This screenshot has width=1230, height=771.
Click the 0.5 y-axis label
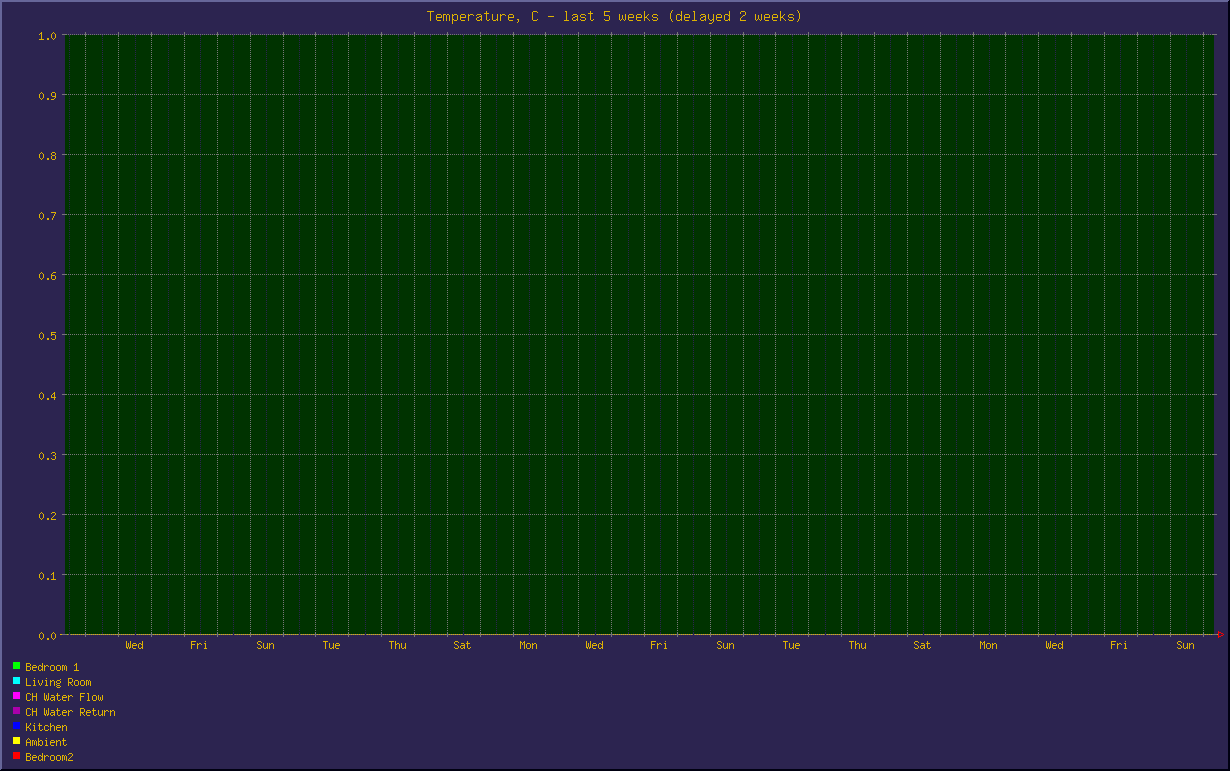46,335
